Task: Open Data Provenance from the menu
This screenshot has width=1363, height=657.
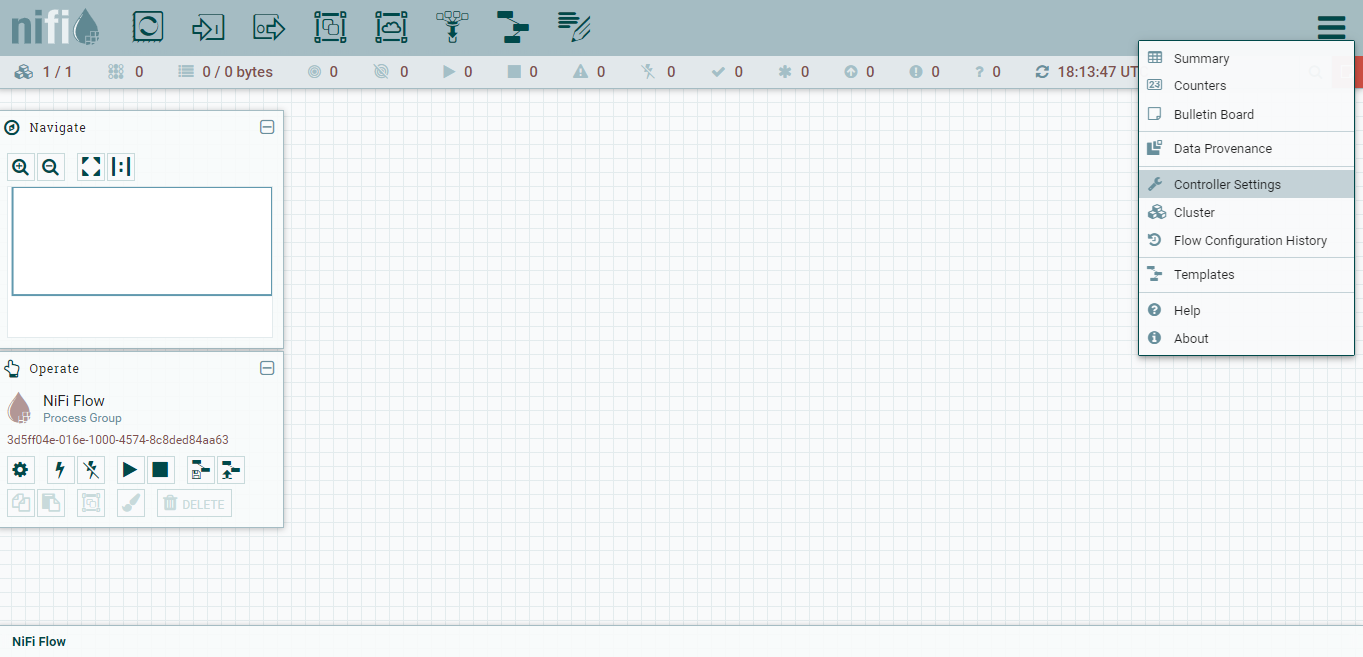Action: pos(1222,148)
